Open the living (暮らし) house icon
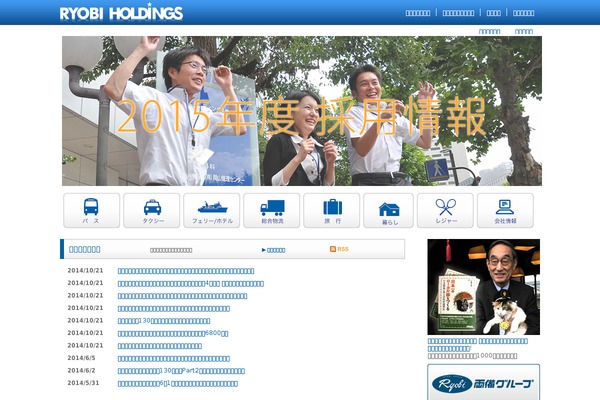Image resolution: width=600 pixels, height=400 pixels. tap(388, 211)
